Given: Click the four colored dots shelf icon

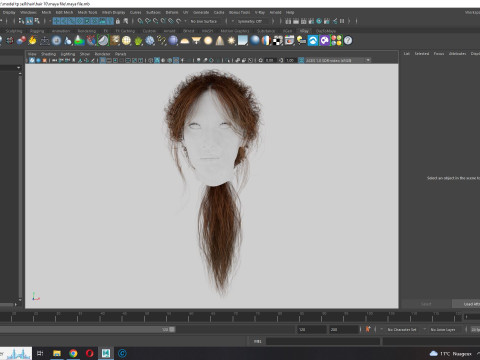Looking at the screenshot, I should point(336,41).
